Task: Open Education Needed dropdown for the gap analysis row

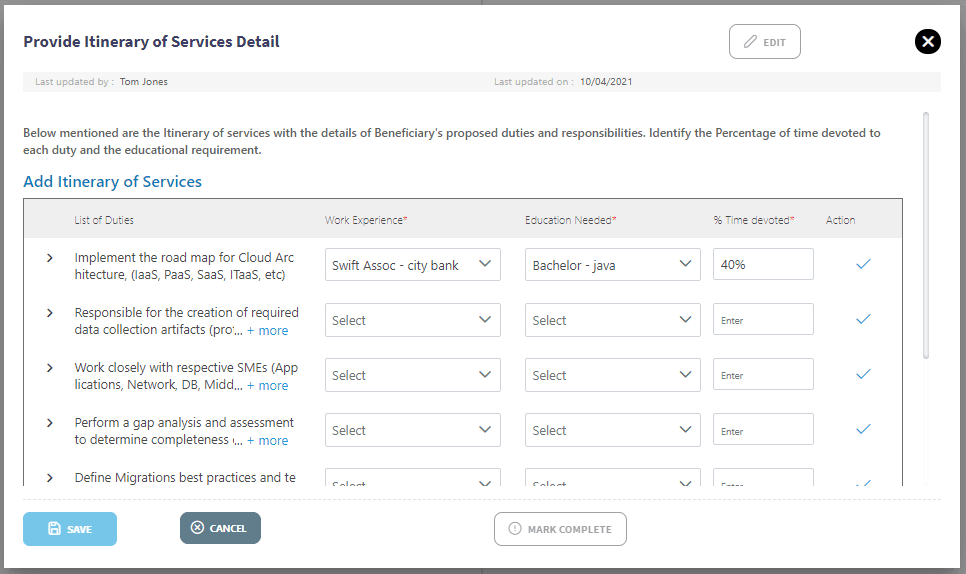Action: click(x=612, y=430)
